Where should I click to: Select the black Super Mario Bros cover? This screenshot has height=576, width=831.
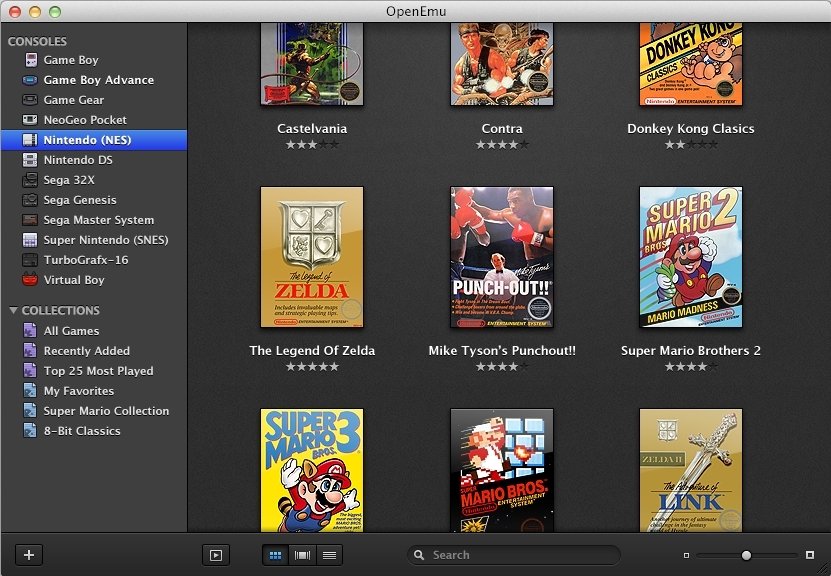click(502, 470)
